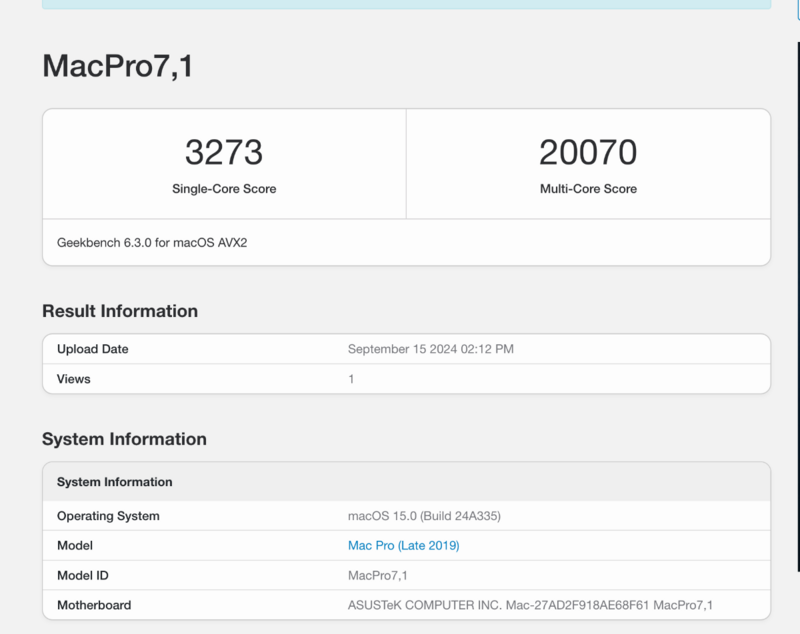Click the Operating System row label
This screenshot has height=634, width=800.
coord(108,516)
